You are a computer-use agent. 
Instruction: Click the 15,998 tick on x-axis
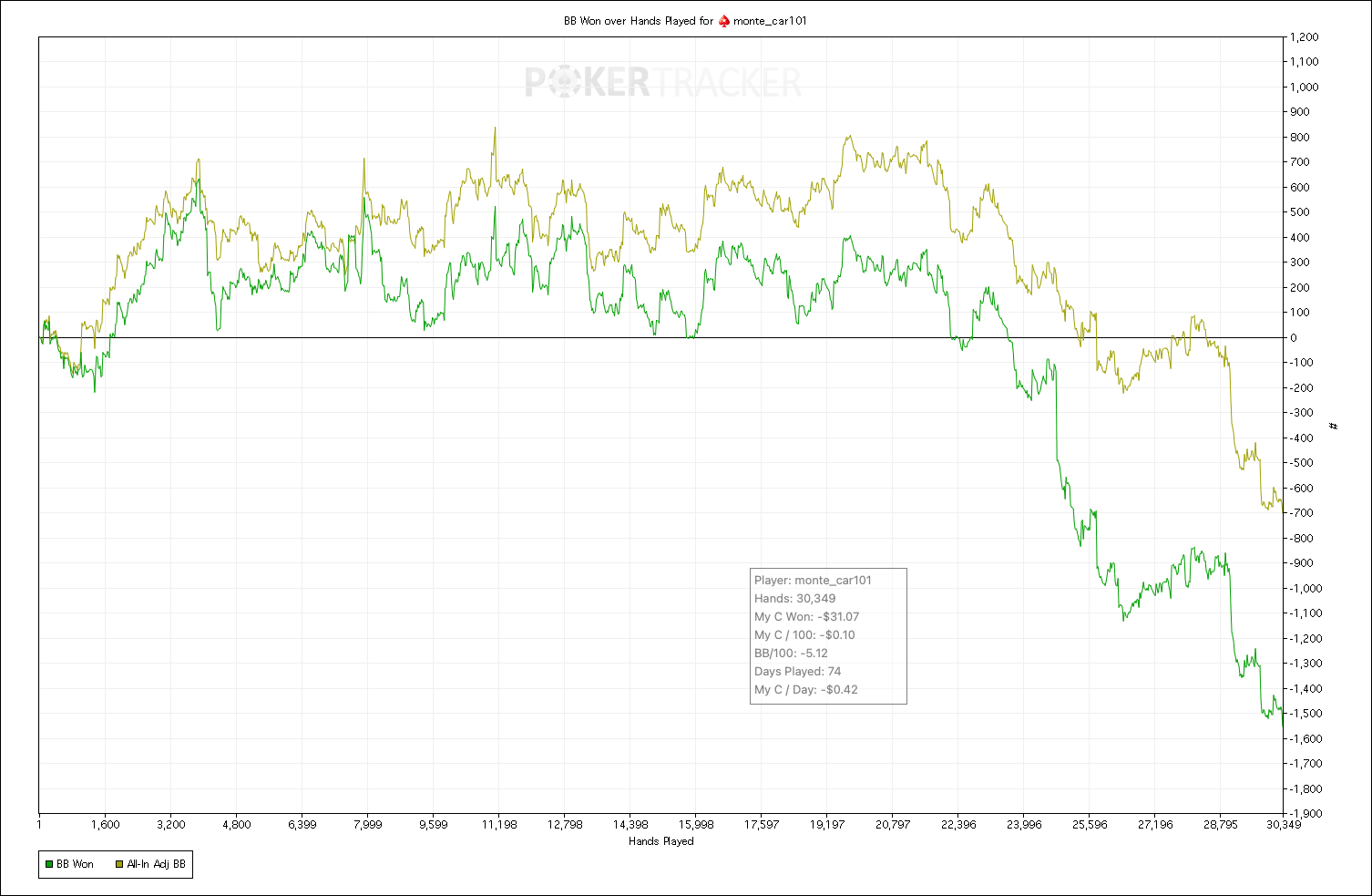pos(695,825)
